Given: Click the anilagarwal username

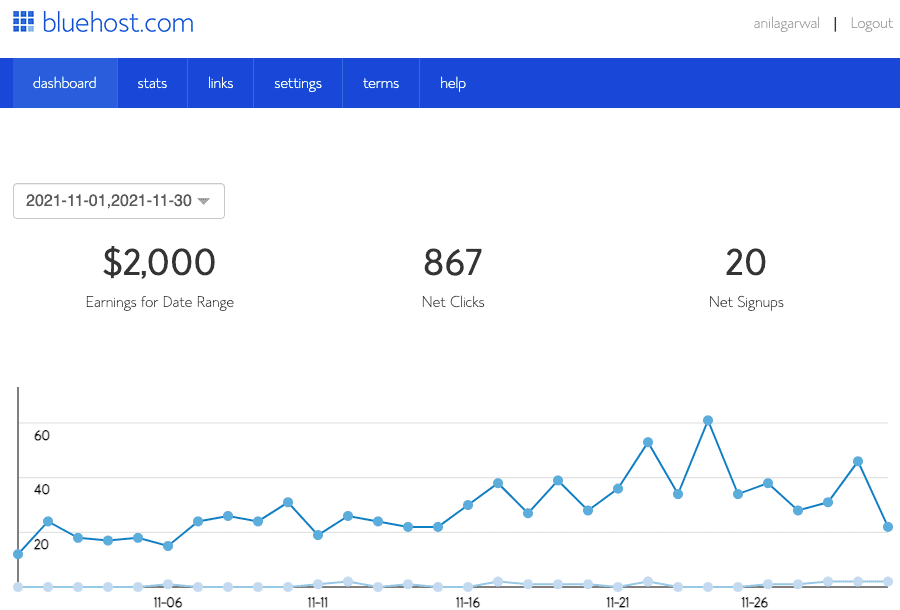Looking at the screenshot, I should [x=786, y=22].
